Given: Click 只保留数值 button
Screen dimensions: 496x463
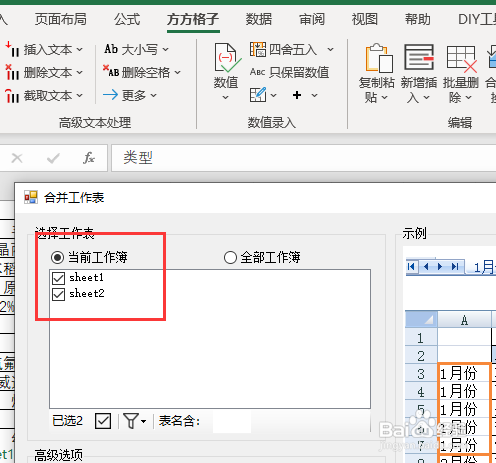Looking at the screenshot, I should (289, 72).
